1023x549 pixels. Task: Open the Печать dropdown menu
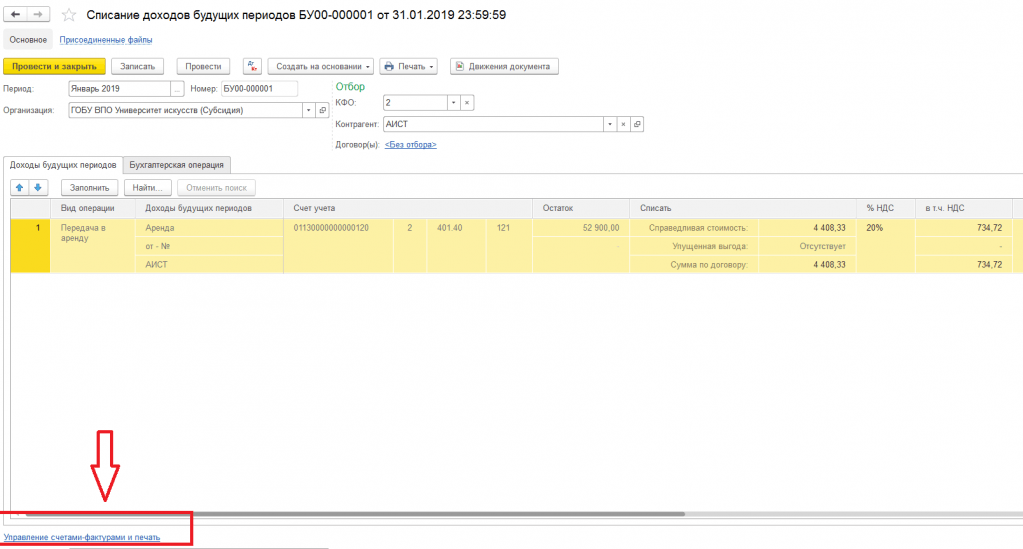tap(410, 67)
